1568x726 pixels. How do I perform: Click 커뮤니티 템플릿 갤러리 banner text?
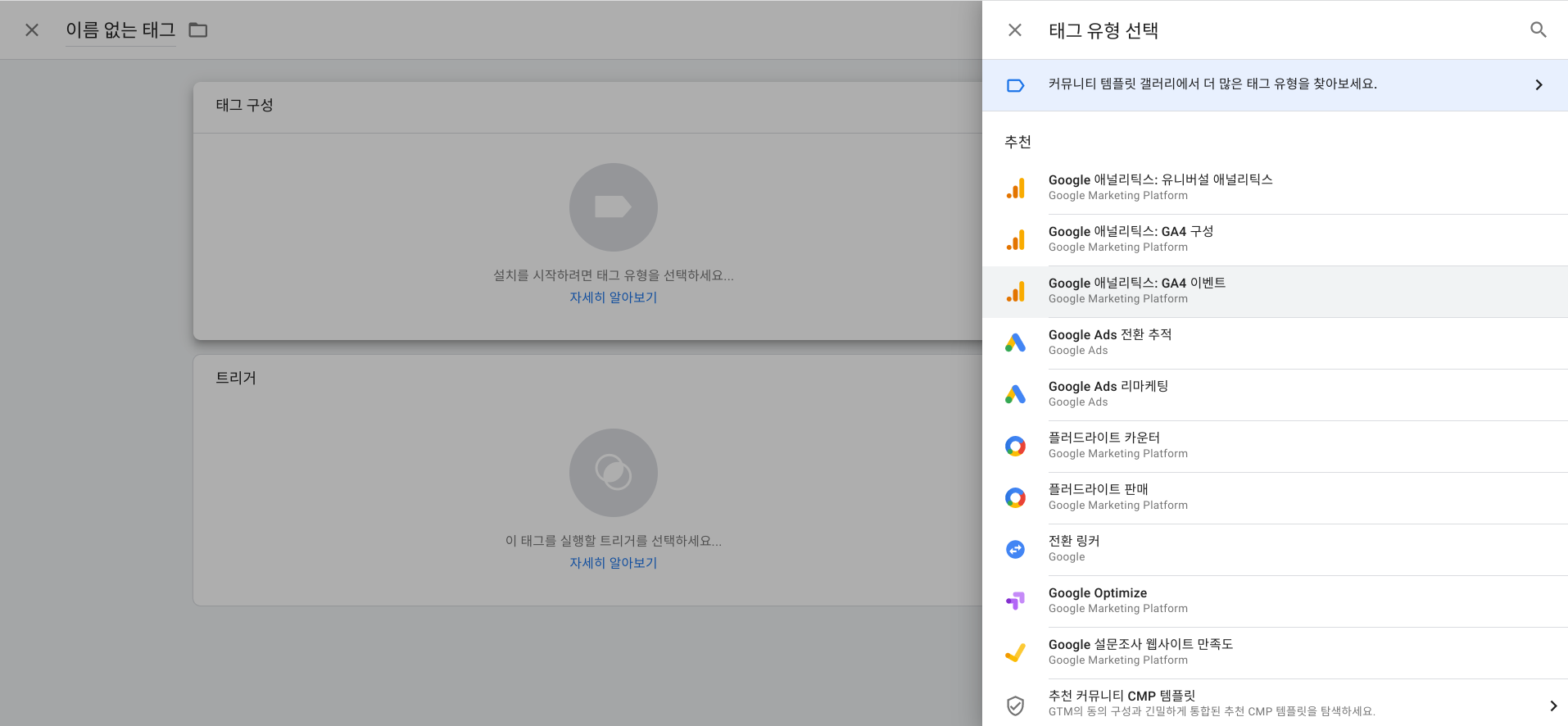[x=1212, y=84]
